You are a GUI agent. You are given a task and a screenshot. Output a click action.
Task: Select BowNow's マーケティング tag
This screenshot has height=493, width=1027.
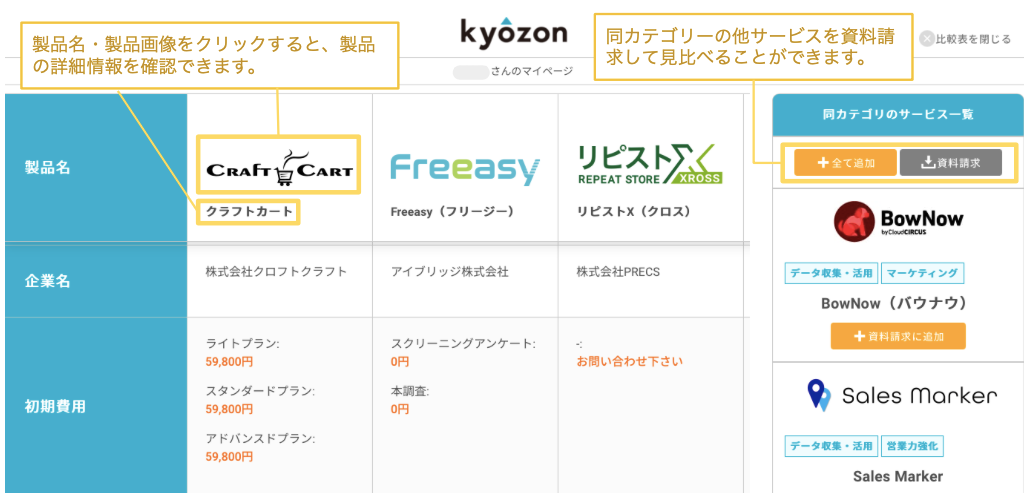pos(923,273)
